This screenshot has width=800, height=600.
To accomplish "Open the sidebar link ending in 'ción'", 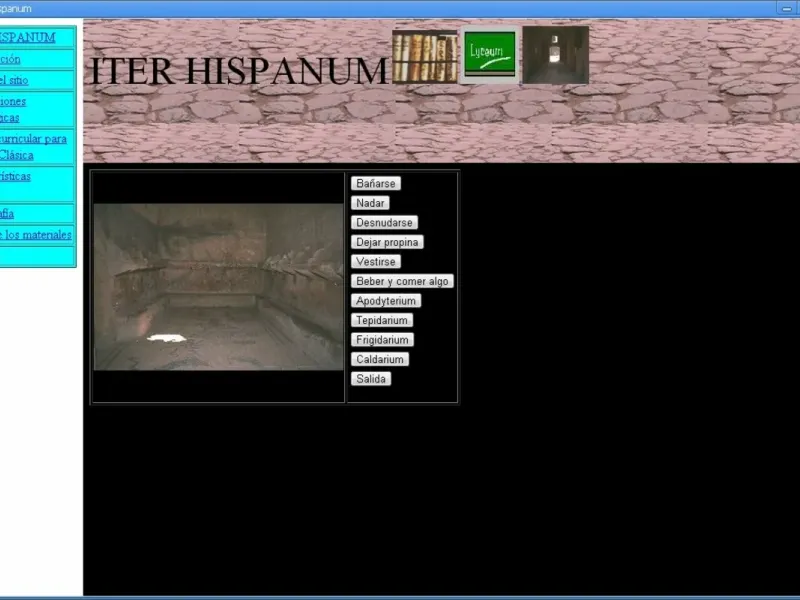I will (10, 59).
